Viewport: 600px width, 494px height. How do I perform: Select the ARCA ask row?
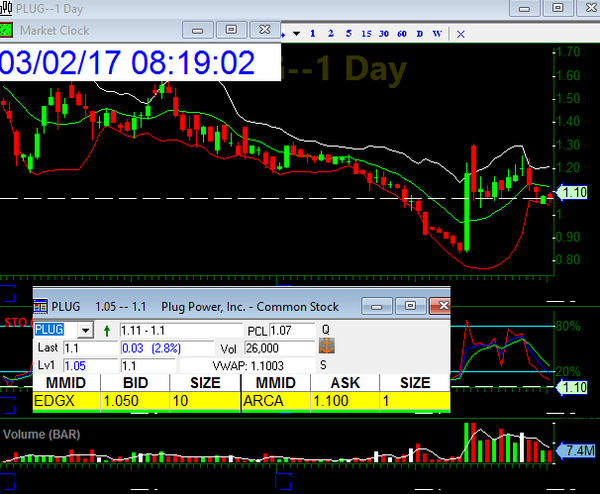[x=345, y=400]
